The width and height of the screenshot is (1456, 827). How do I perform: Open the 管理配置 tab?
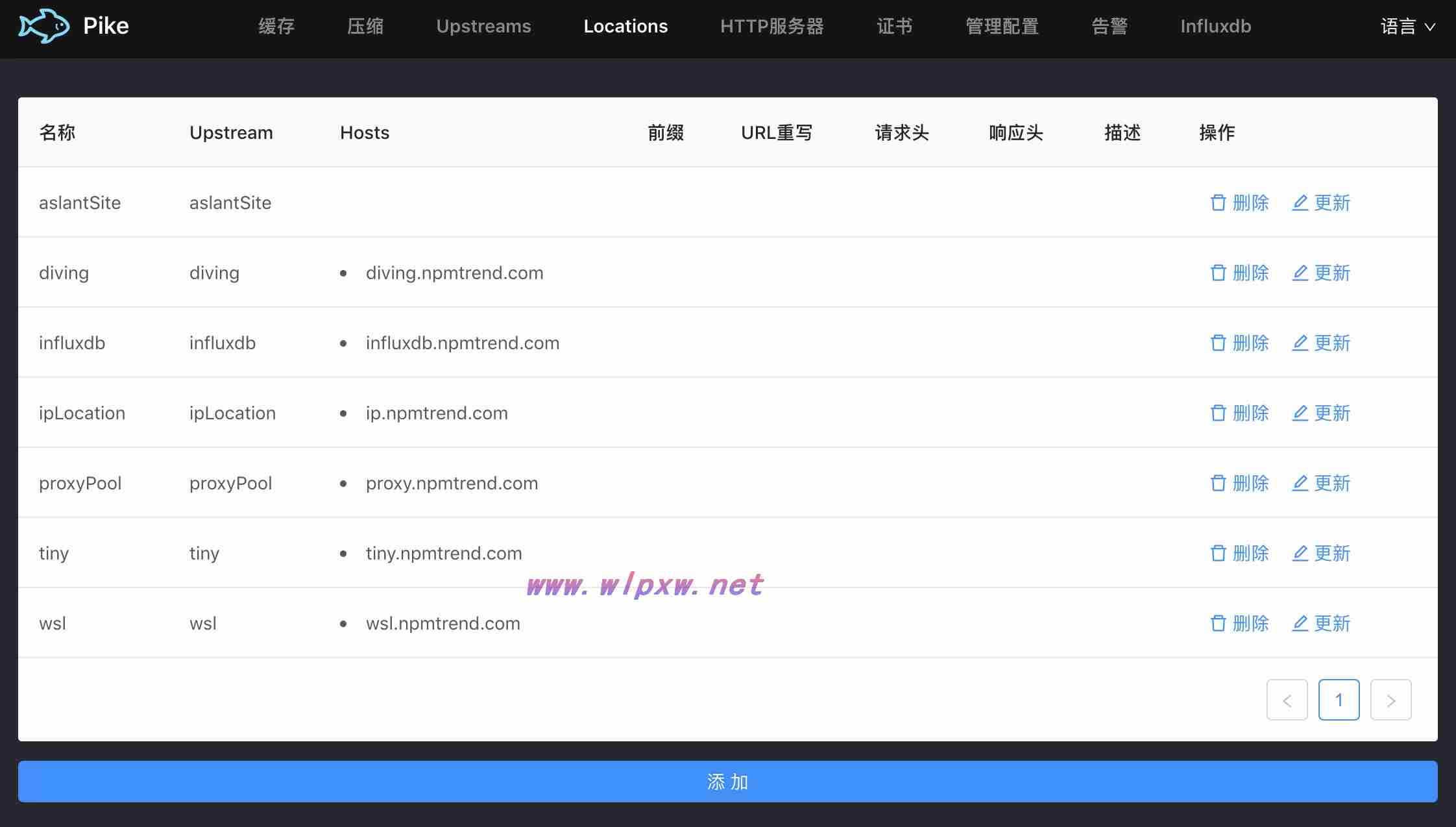point(1002,26)
